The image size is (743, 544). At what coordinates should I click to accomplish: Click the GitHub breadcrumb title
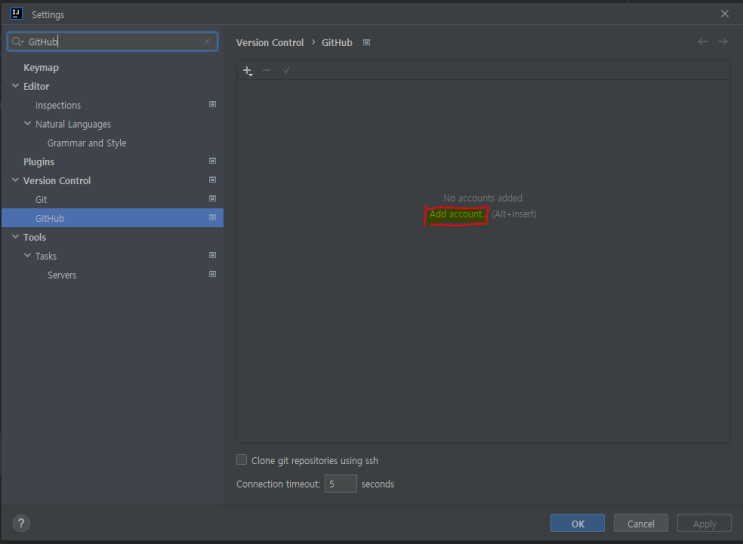click(337, 43)
